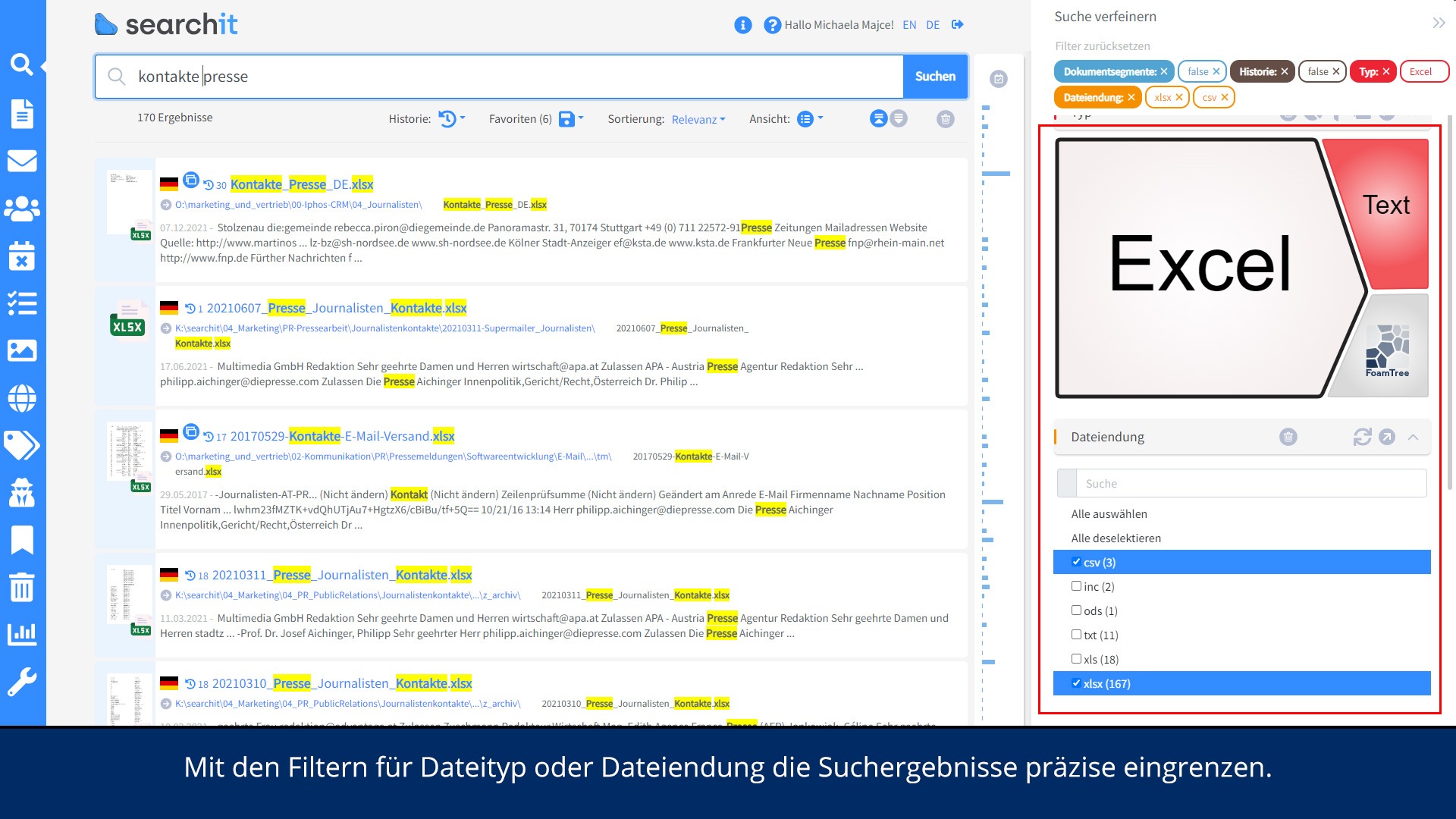This screenshot has width=1456, height=819.
Task: Click the check-mark icon above the timeline
Action: [x=999, y=79]
